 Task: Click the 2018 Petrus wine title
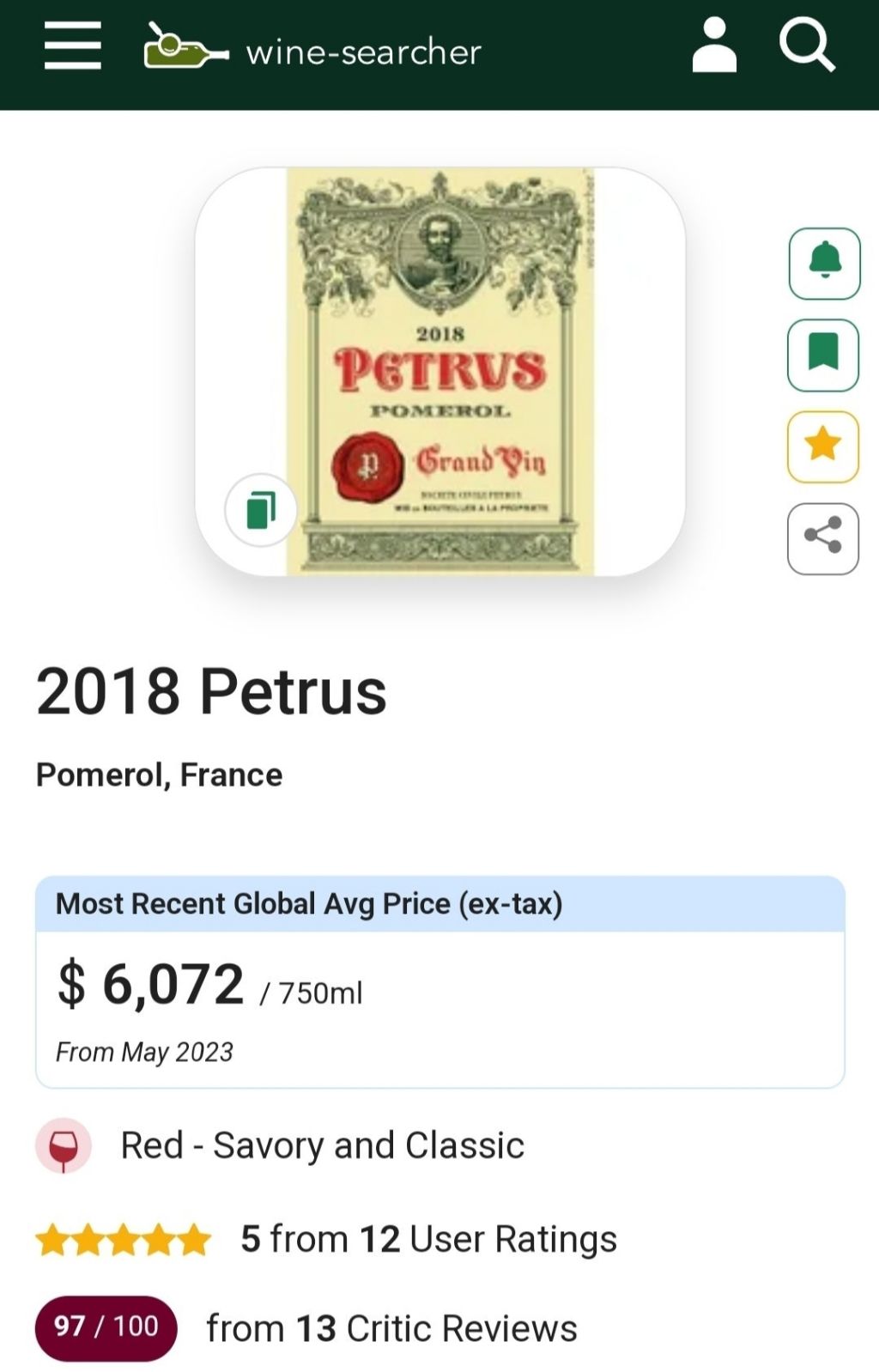211,692
